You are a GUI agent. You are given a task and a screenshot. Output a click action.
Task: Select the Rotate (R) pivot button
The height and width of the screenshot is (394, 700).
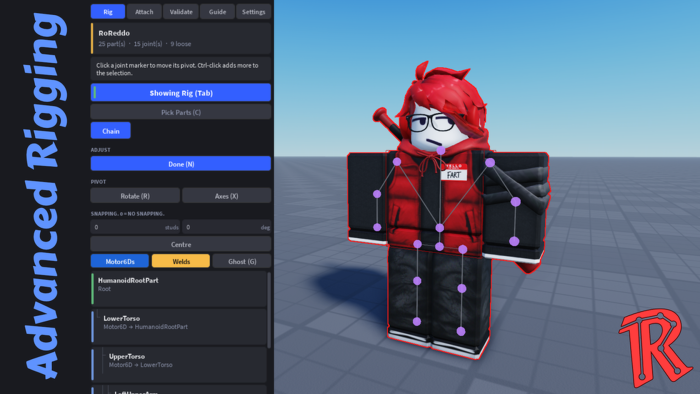coord(135,195)
